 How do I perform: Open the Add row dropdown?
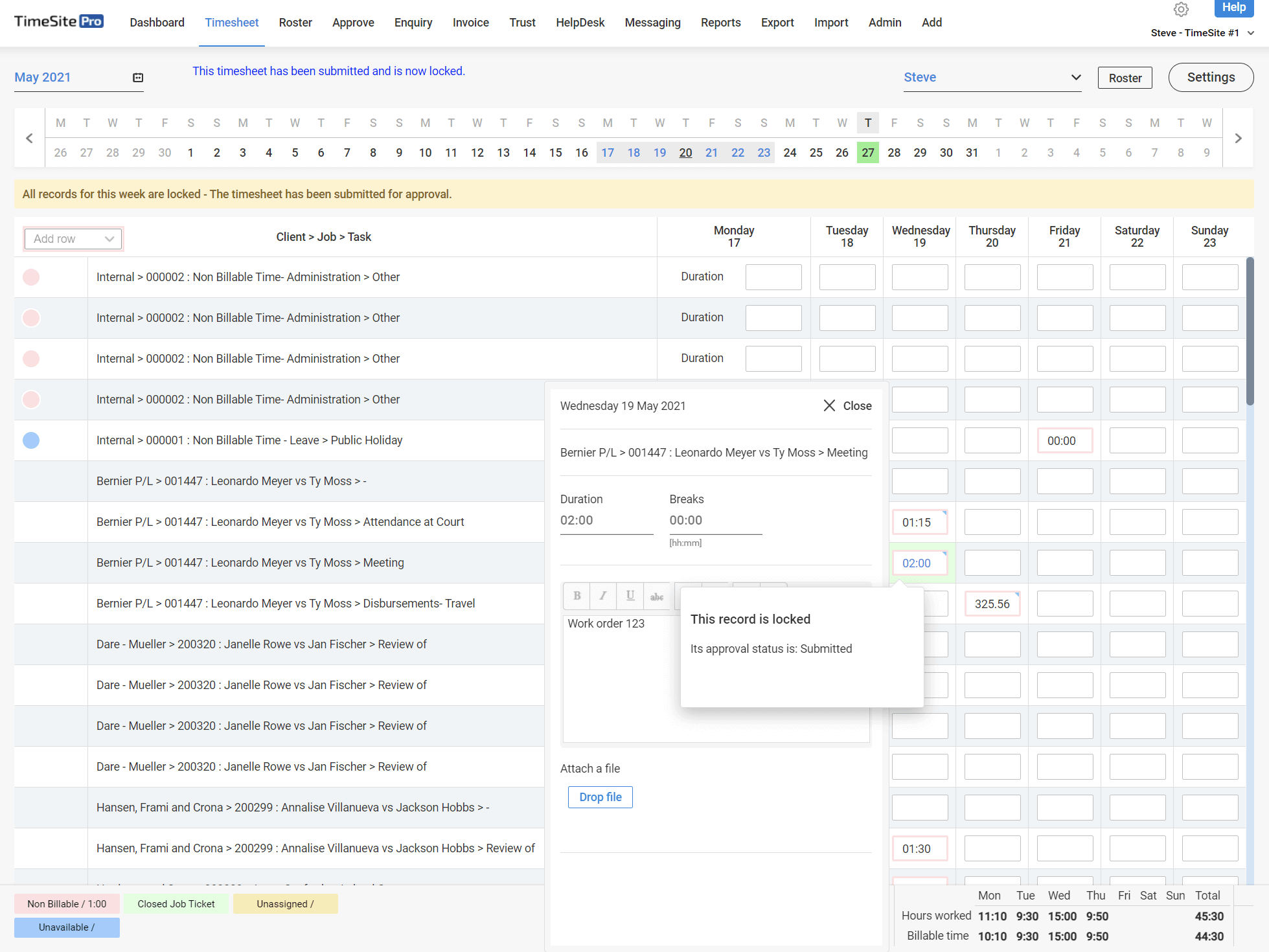click(73, 239)
